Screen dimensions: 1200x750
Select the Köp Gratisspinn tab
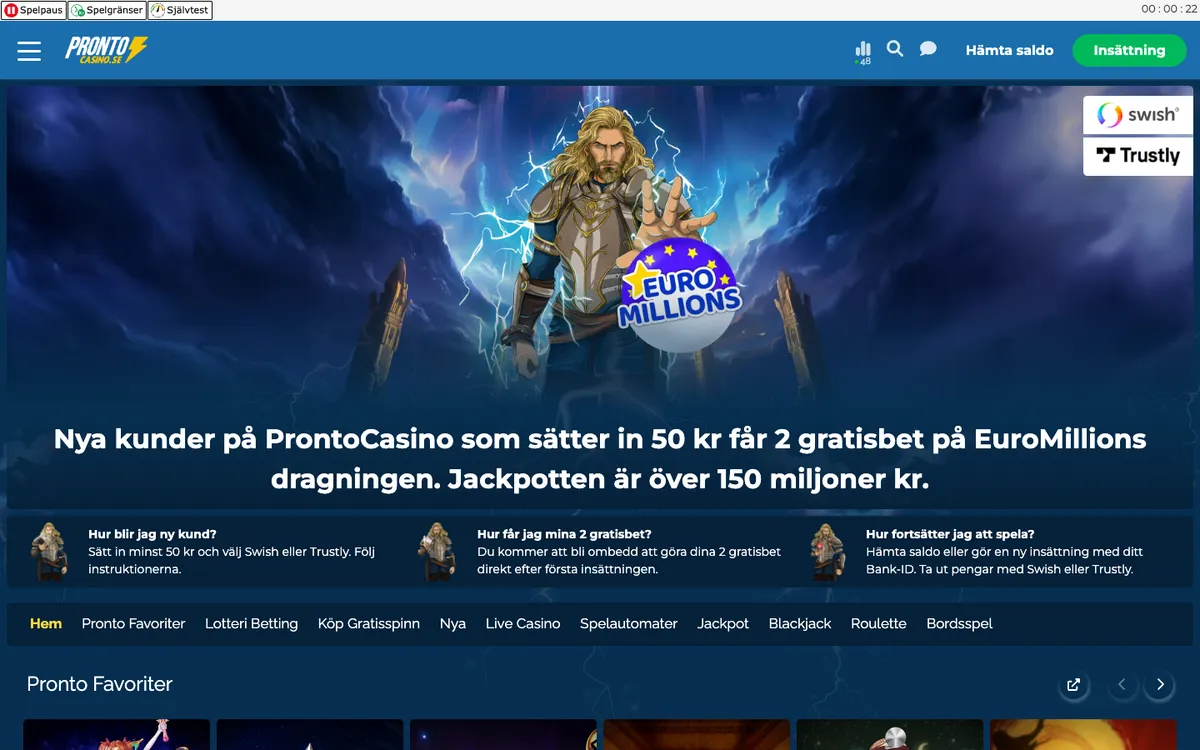[x=369, y=623]
